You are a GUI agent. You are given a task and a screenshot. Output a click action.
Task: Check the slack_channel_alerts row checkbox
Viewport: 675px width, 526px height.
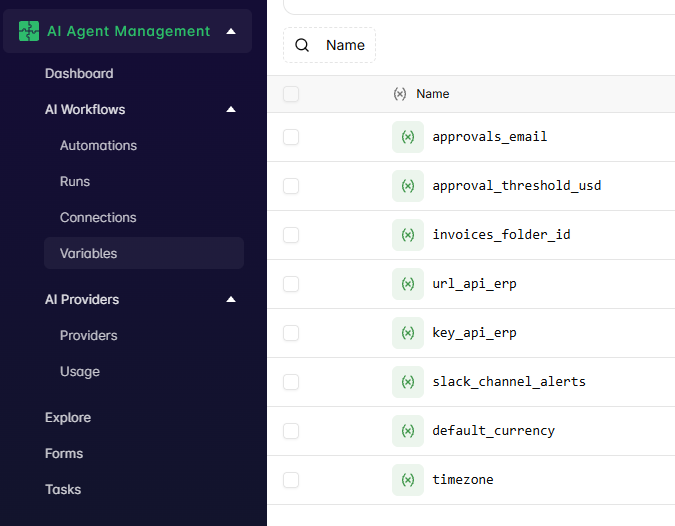(291, 382)
